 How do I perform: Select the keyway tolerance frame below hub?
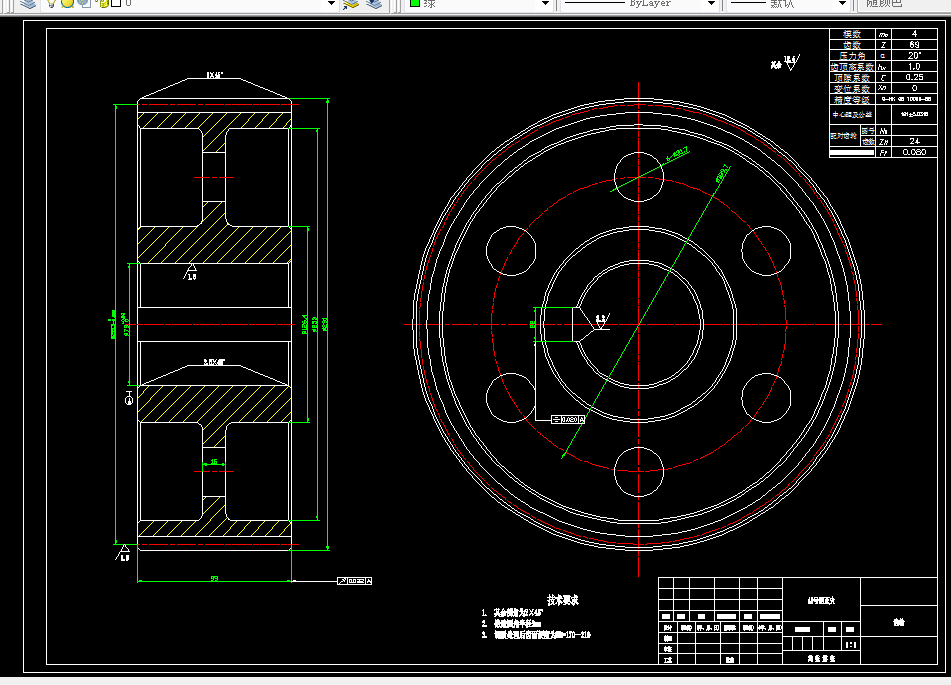568,419
